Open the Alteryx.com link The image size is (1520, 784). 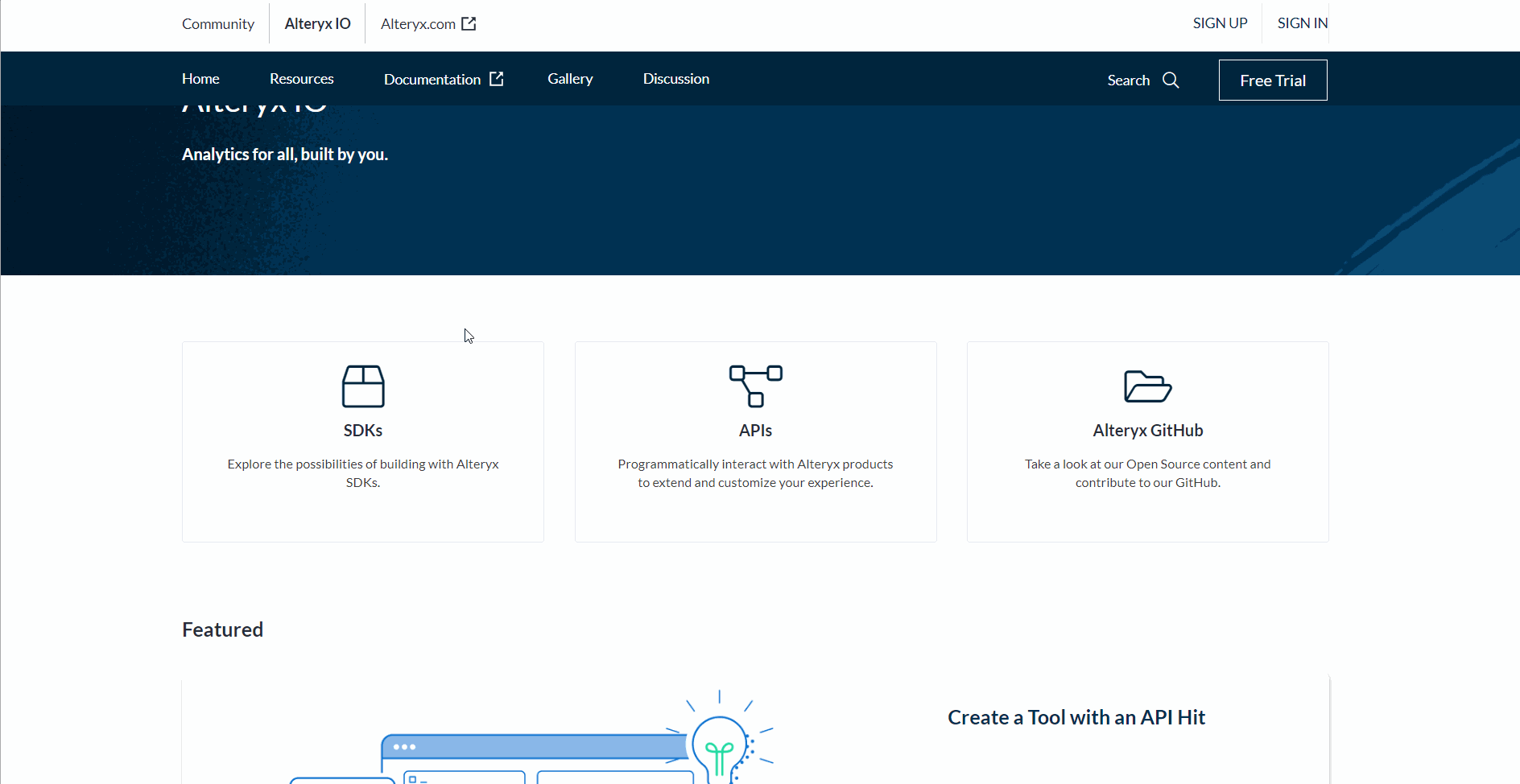point(419,24)
